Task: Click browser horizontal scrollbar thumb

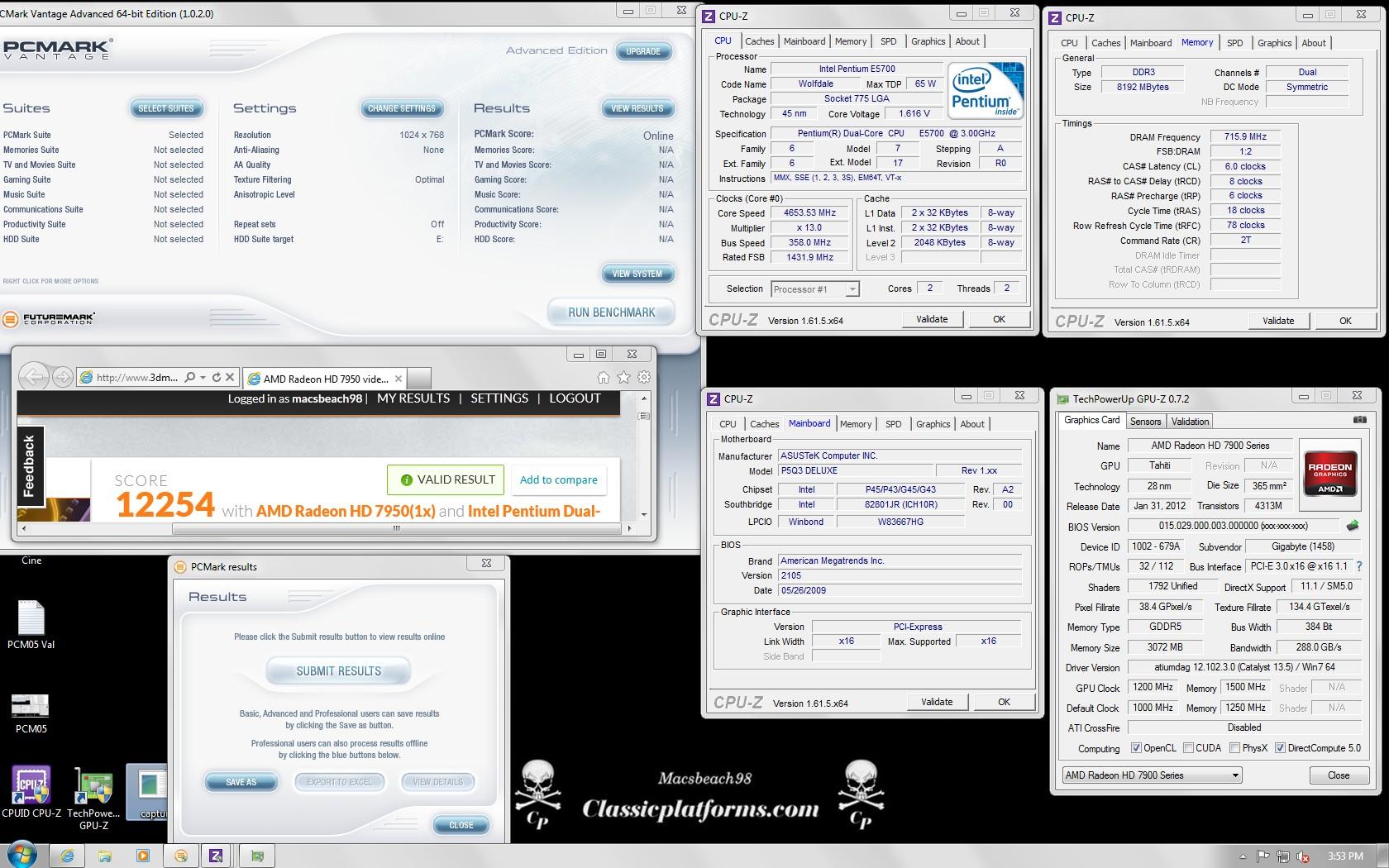Action: (396, 527)
